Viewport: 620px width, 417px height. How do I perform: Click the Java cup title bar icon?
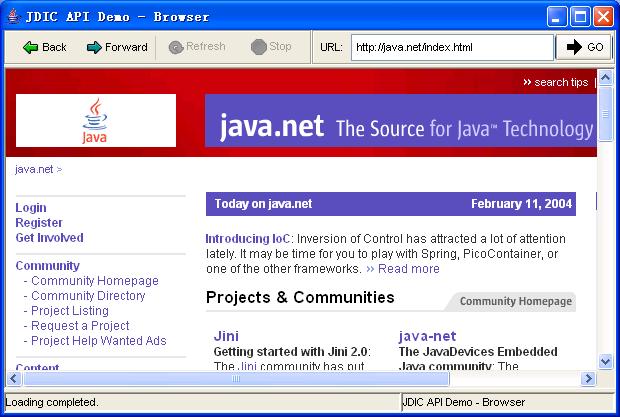pyautogui.click(x=13, y=16)
